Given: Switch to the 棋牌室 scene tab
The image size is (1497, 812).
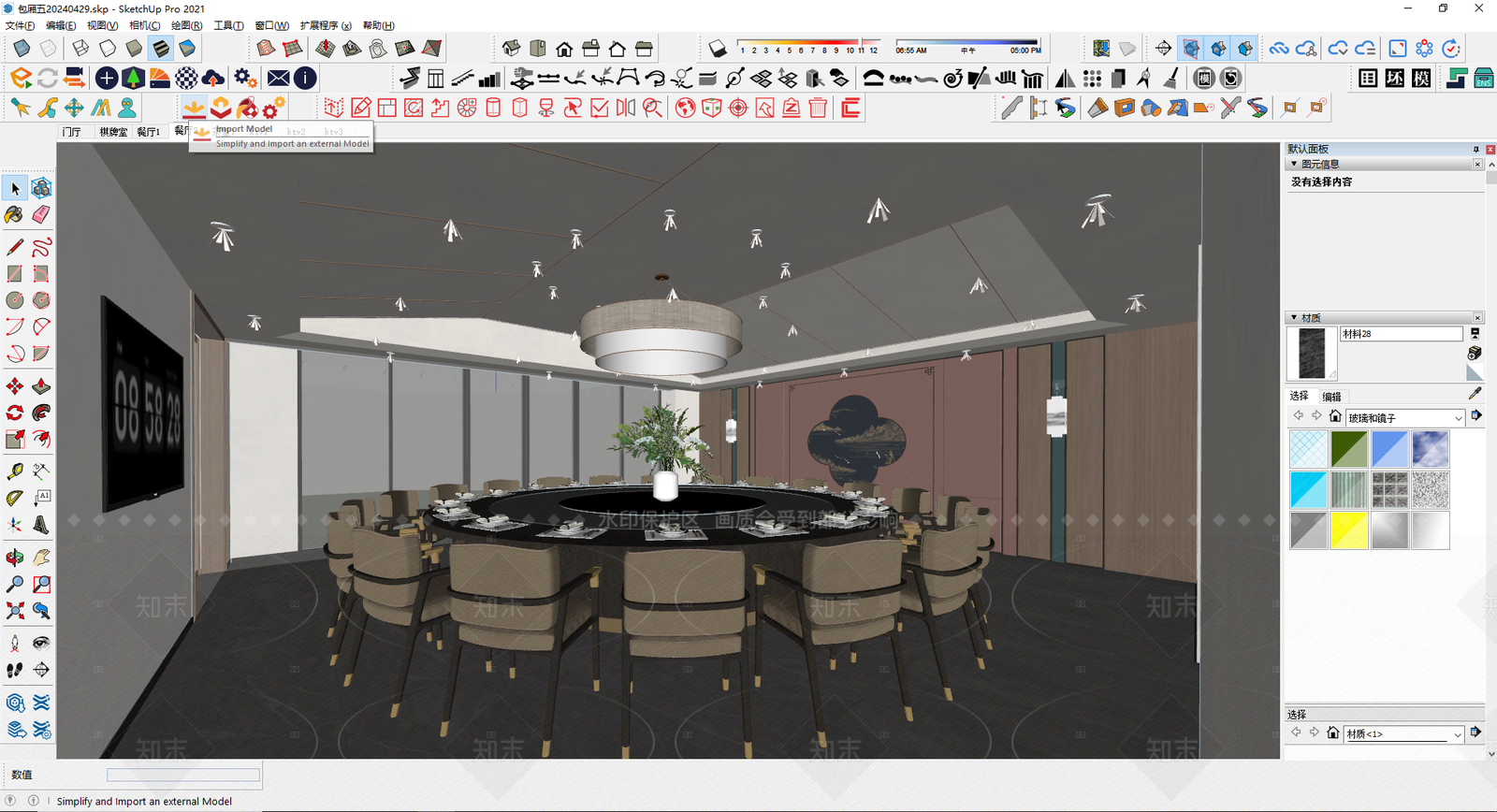Looking at the screenshot, I should pos(113,132).
